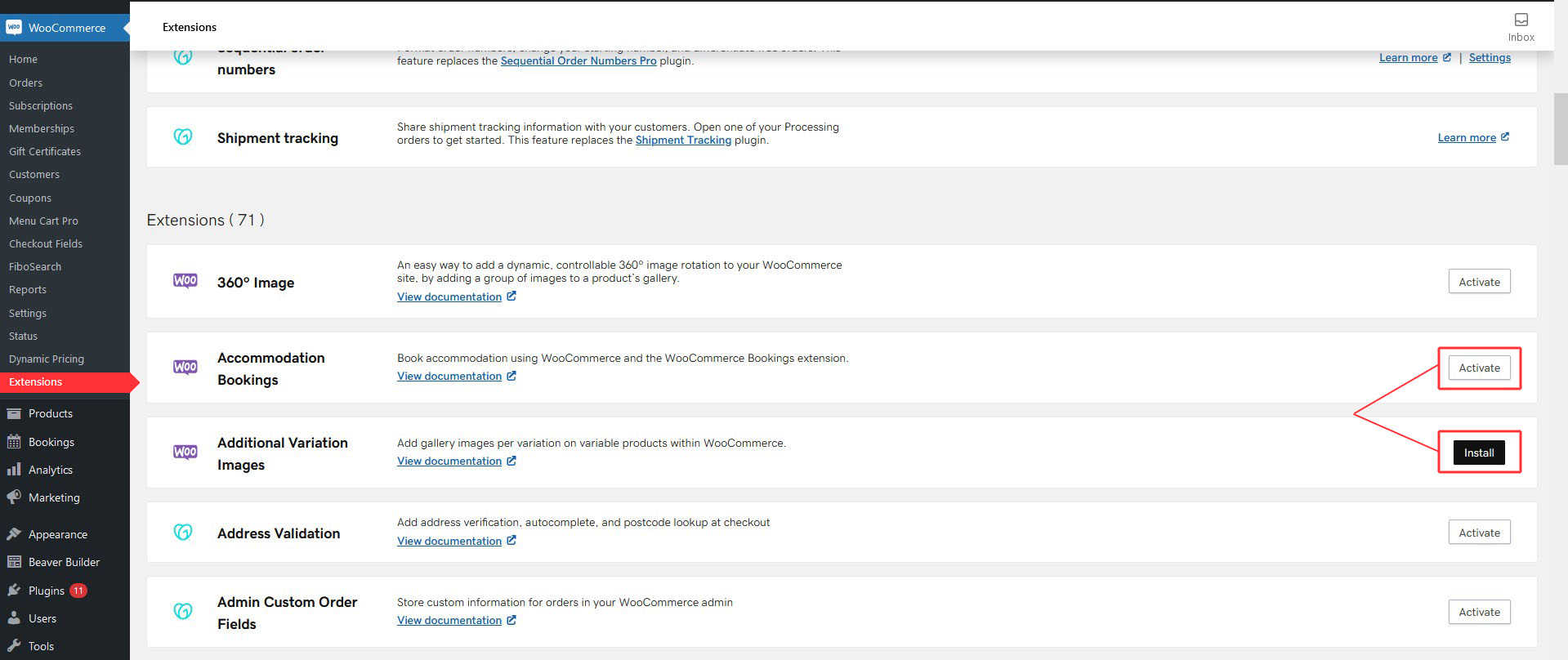Click external link icon after Admin Custom Order Fields documentation
Screen dimensions: 1568x660
coord(511,620)
